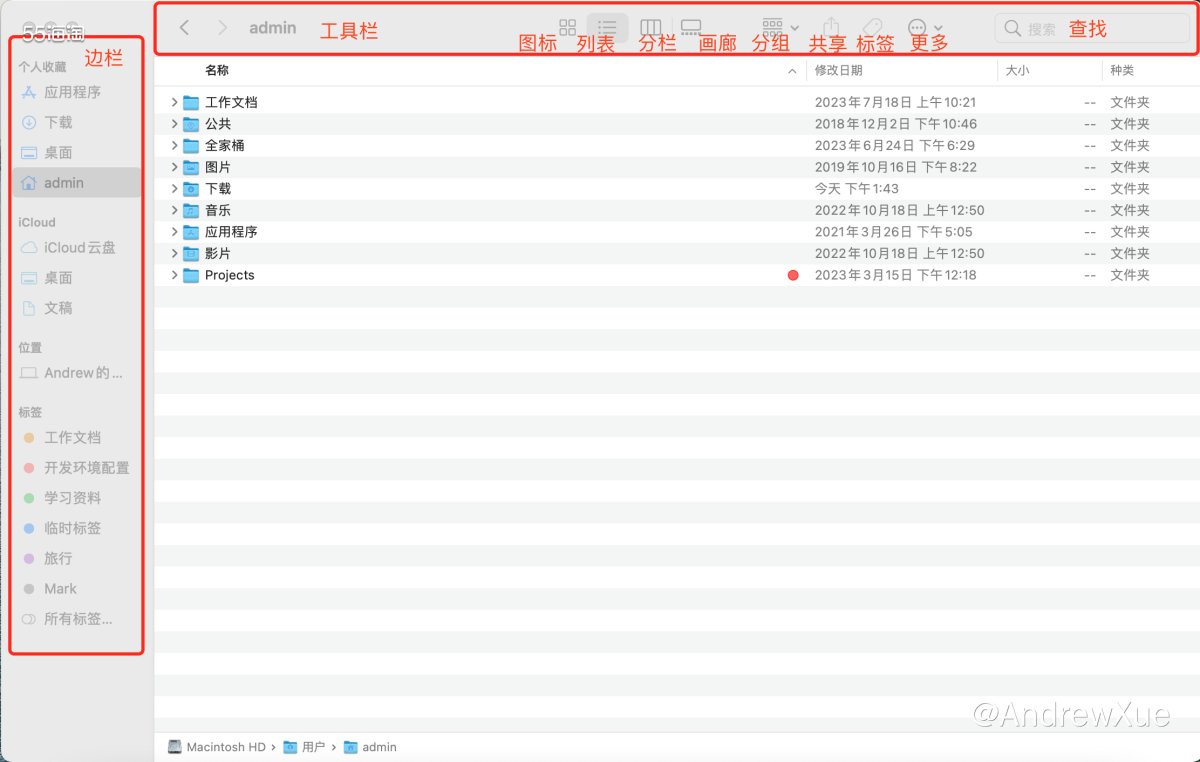Expand the 应用程序 folder row in list
This screenshot has width=1200, height=762.
[x=174, y=231]
